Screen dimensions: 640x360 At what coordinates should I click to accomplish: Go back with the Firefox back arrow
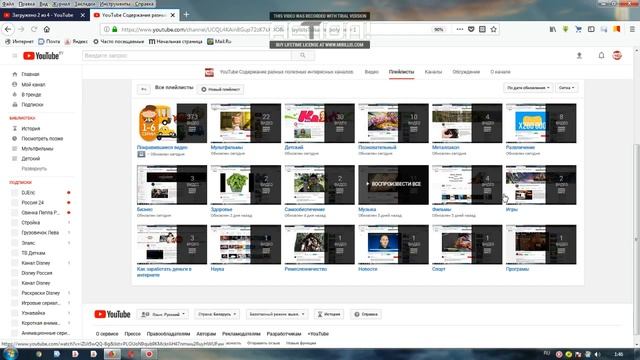(x=8, y=29)
